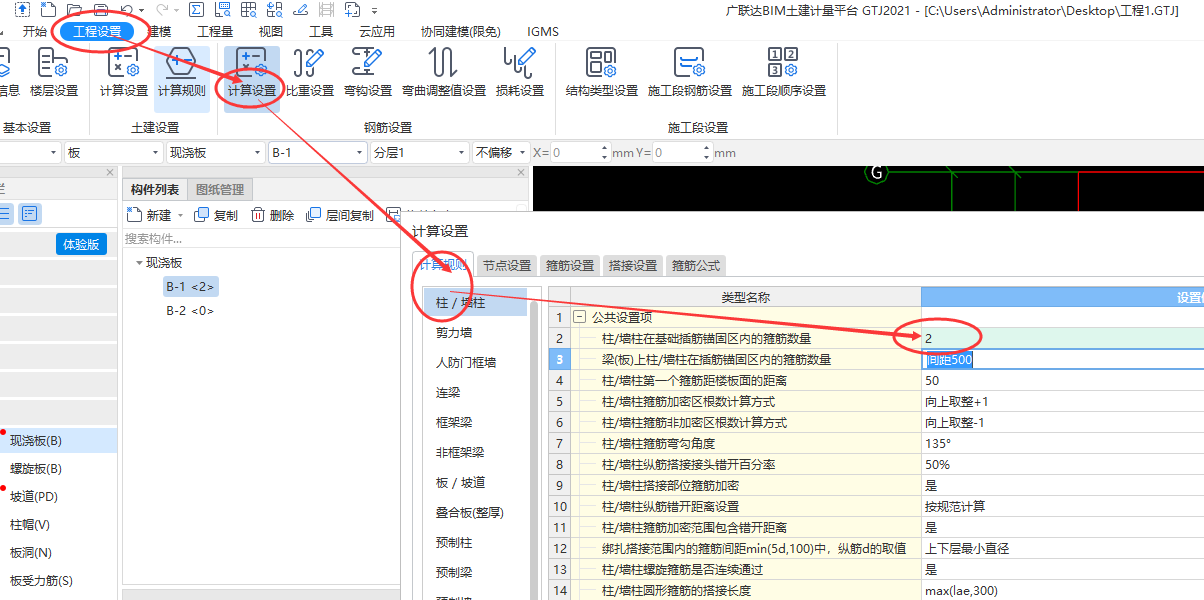Switch to the 工具 ribbon tab
Viewport: 1204px width, 600px height.
pos(321,31)
